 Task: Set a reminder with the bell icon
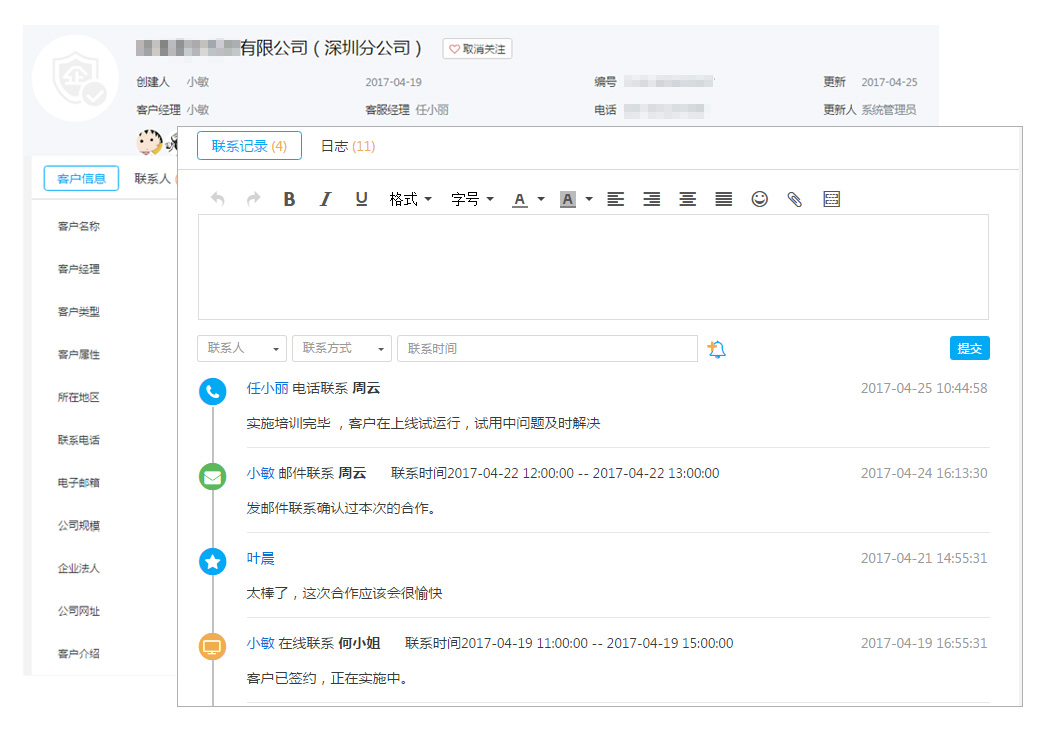[717, 349]
